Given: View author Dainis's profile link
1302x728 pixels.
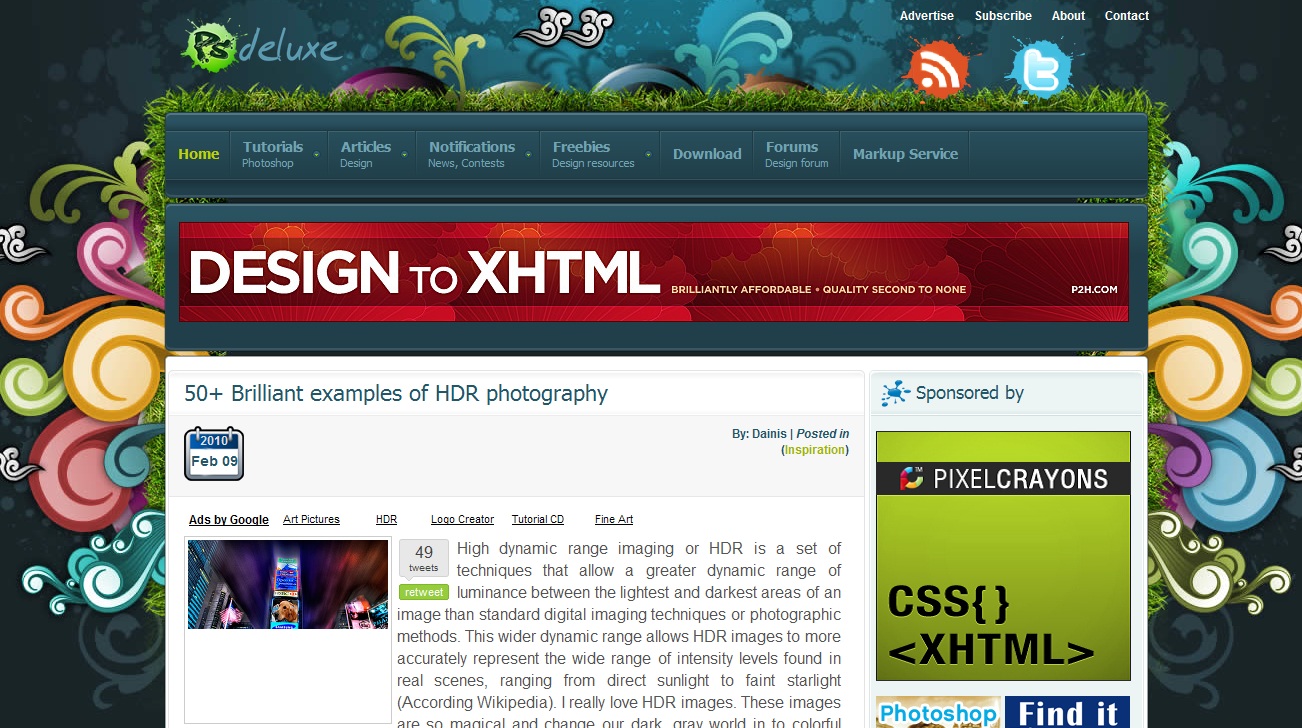Looking at the screenshot, I should tap(769, 434).
